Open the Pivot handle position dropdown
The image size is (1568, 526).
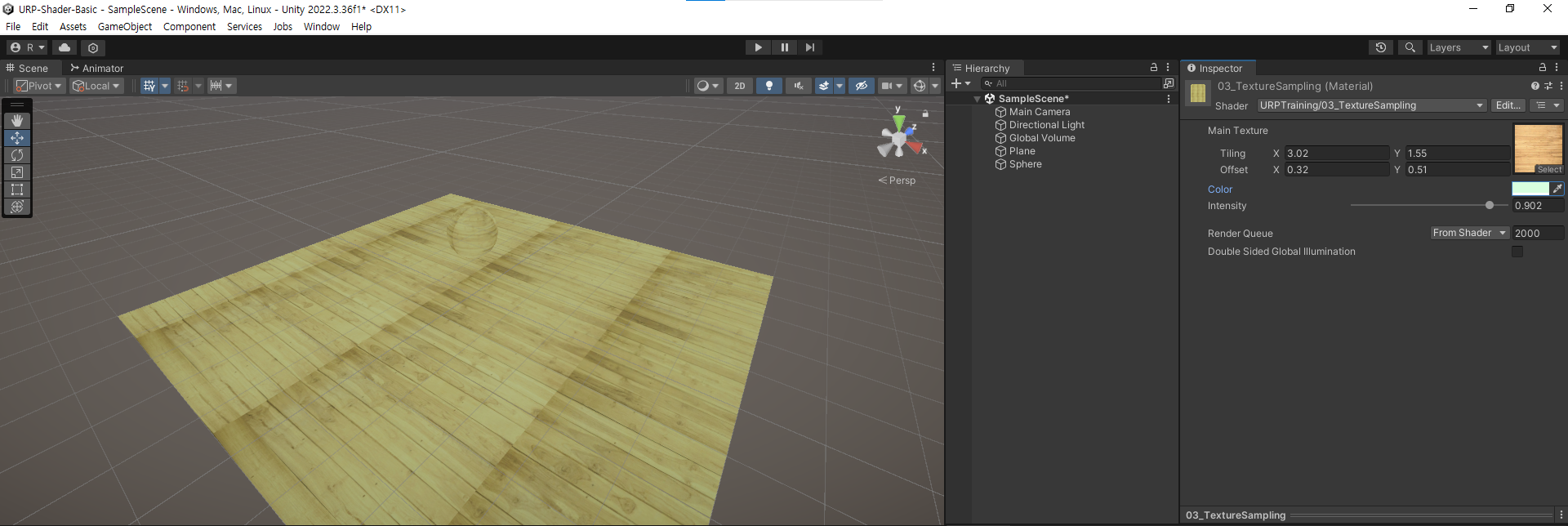click(x=39, y=86)
